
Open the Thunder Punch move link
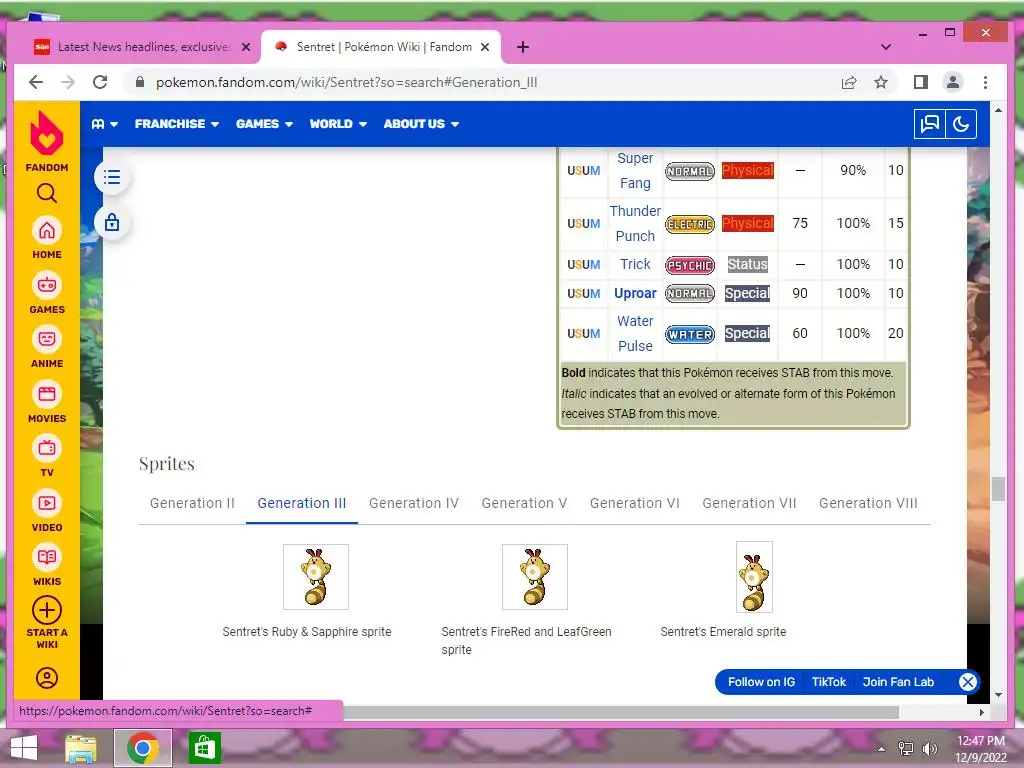click(x=635, y=223)
